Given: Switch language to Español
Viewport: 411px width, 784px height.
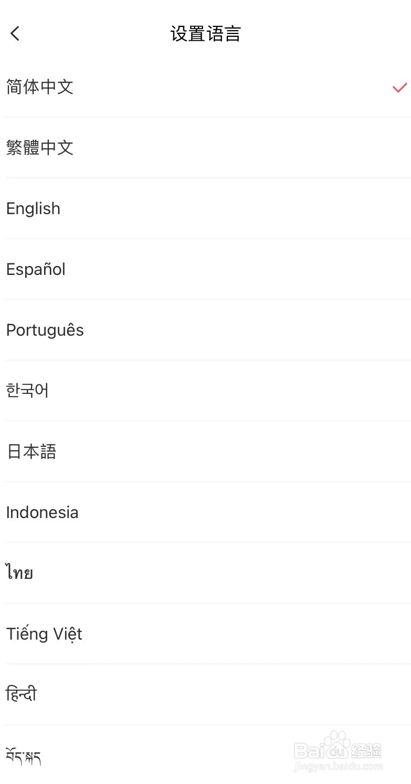Looking at the screenshot, I should [206, 269].
